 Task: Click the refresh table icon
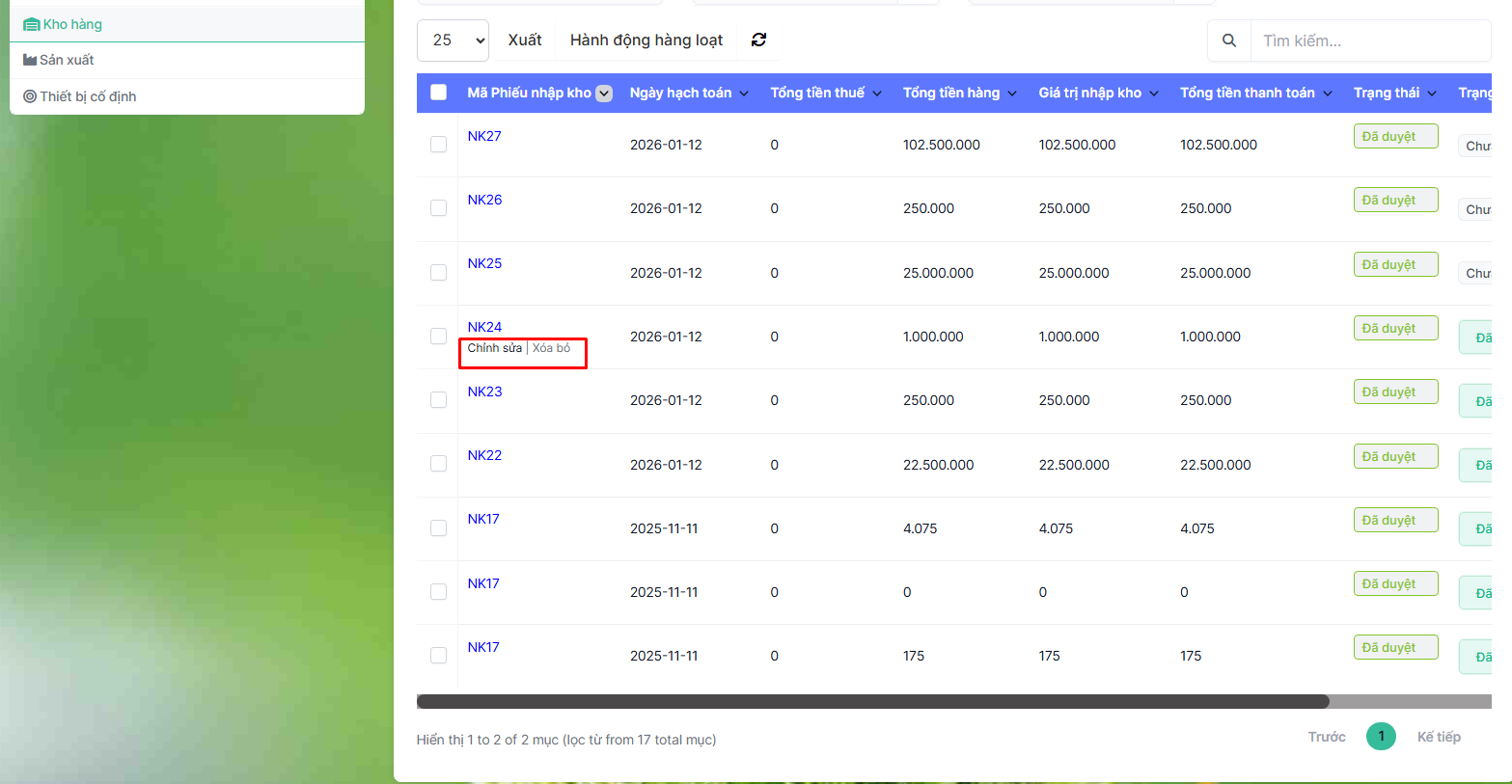758,40
